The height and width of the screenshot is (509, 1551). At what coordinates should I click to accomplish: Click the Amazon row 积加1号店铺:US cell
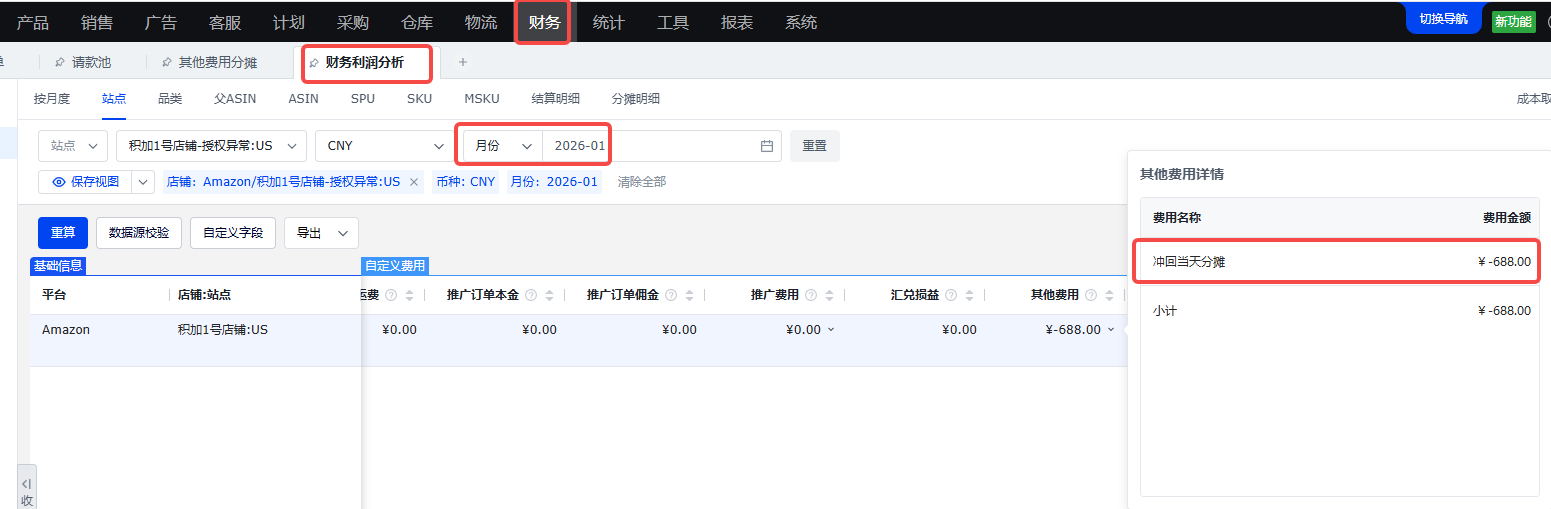pyautogui.click(x=222, y=330)
